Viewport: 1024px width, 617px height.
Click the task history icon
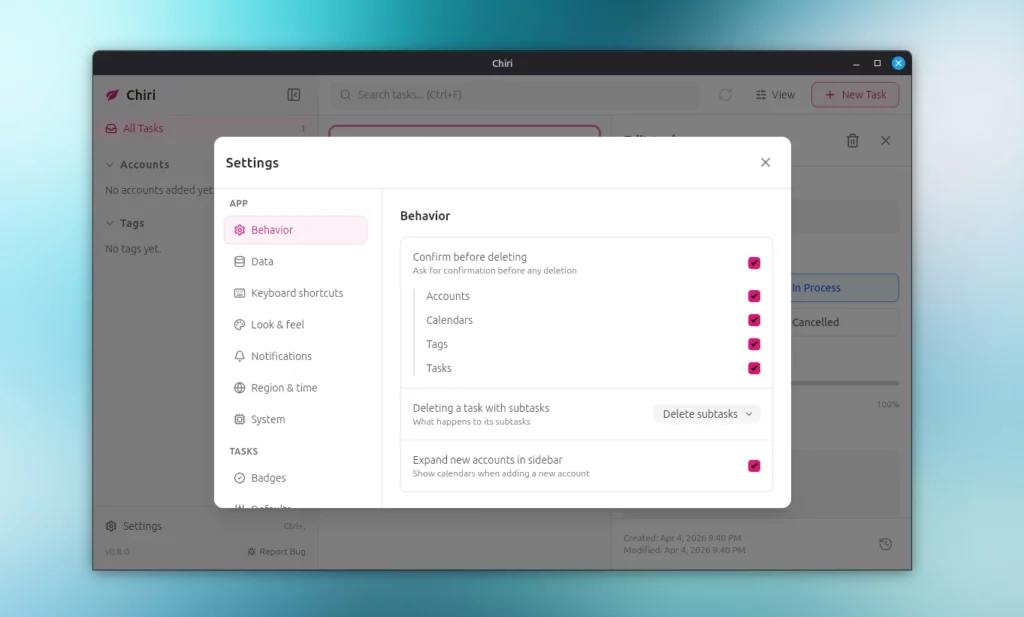(885, 544)
